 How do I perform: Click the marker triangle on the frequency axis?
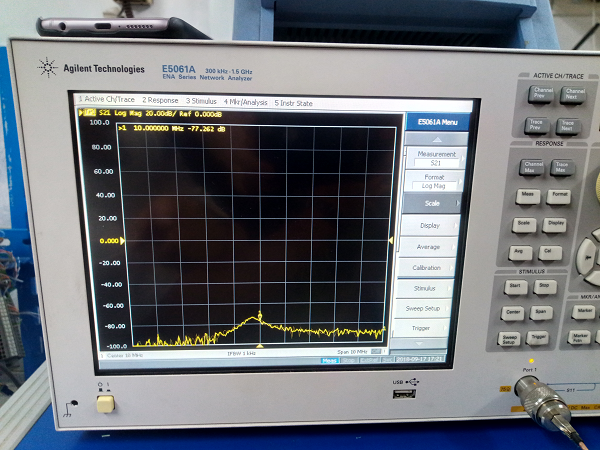tap(260, 346)
